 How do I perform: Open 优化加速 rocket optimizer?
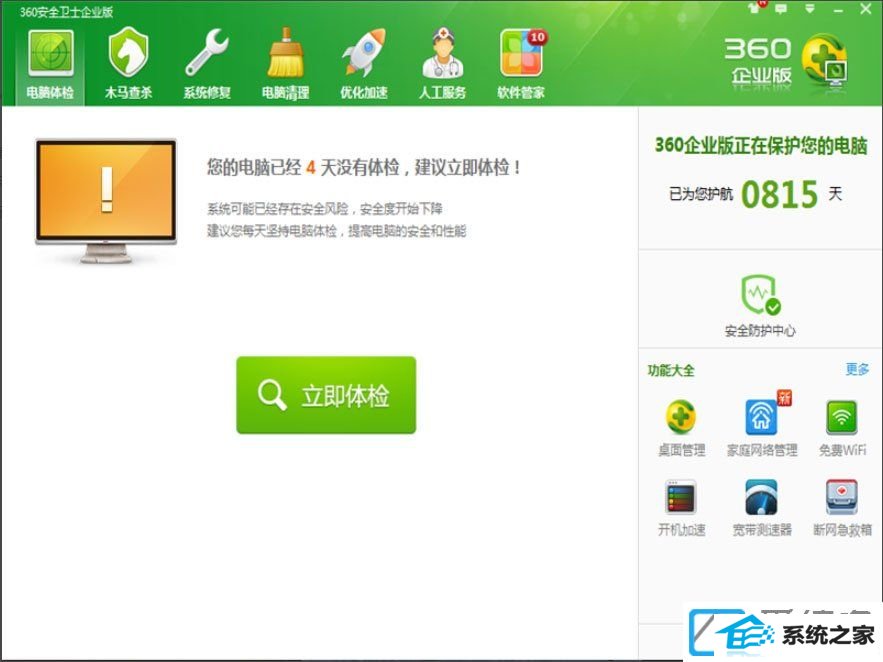(364, 65)
